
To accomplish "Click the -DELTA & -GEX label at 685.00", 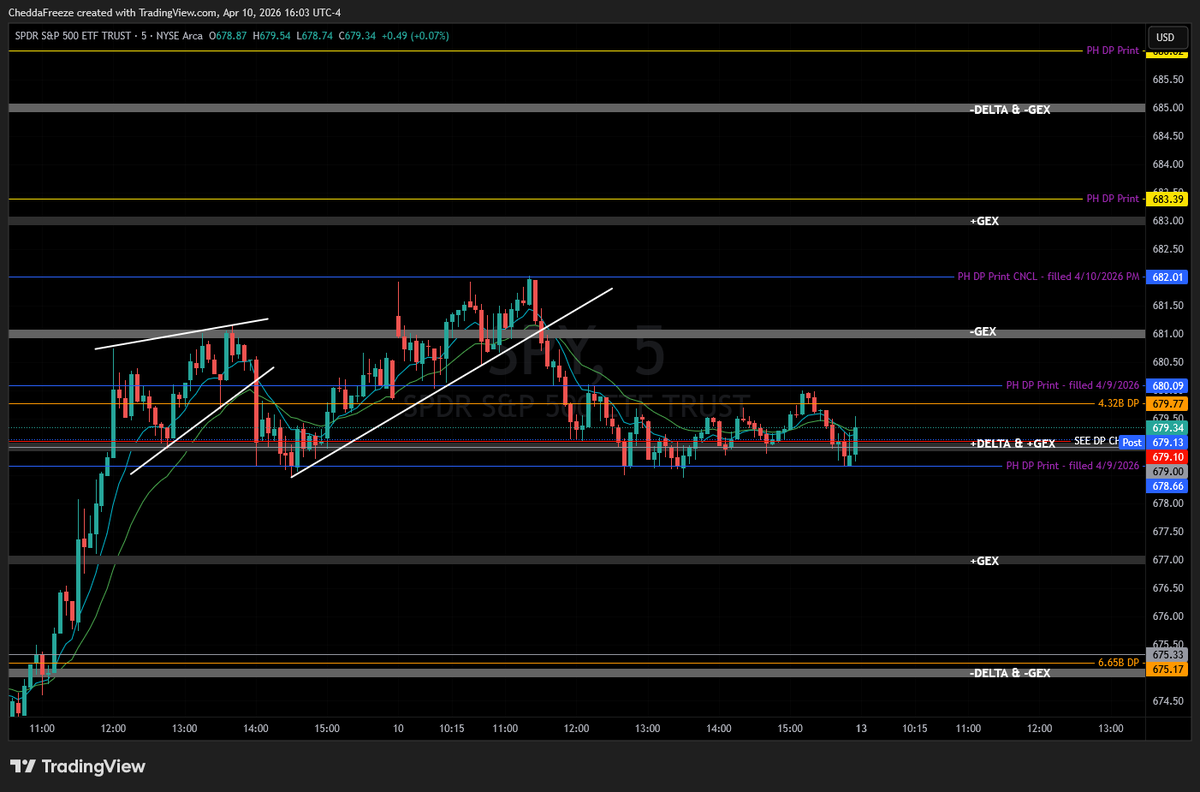I will [1010, 109].
